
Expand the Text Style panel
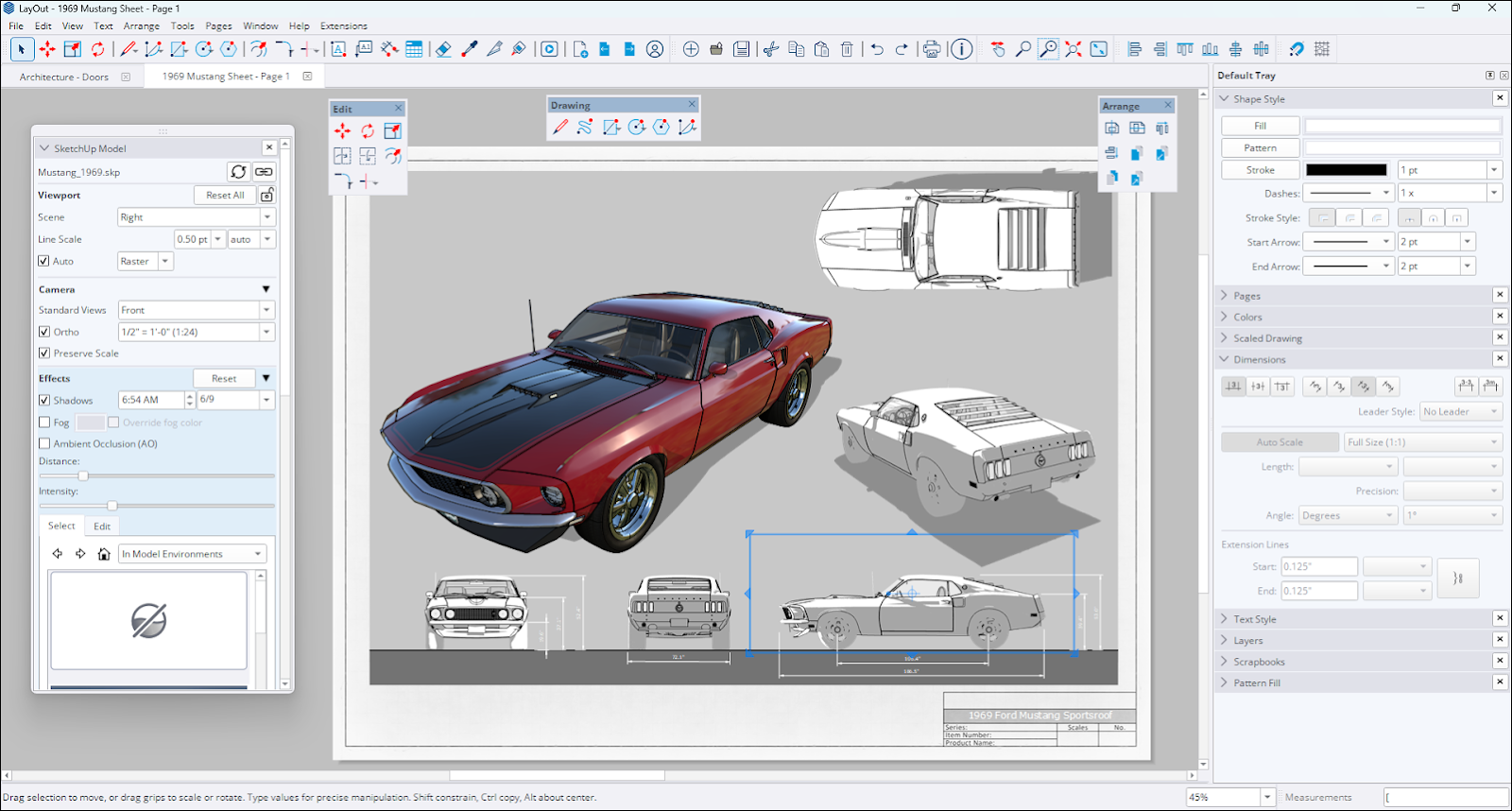click(x=1254, y=619)
